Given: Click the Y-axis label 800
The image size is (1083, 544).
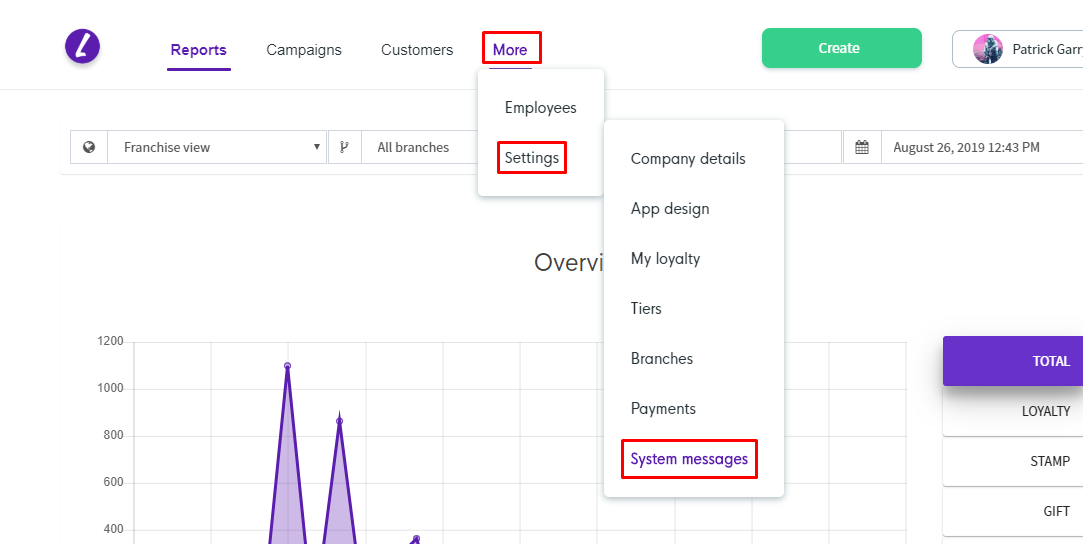Looking at the screenshot, I should click(x=113, y=436).
